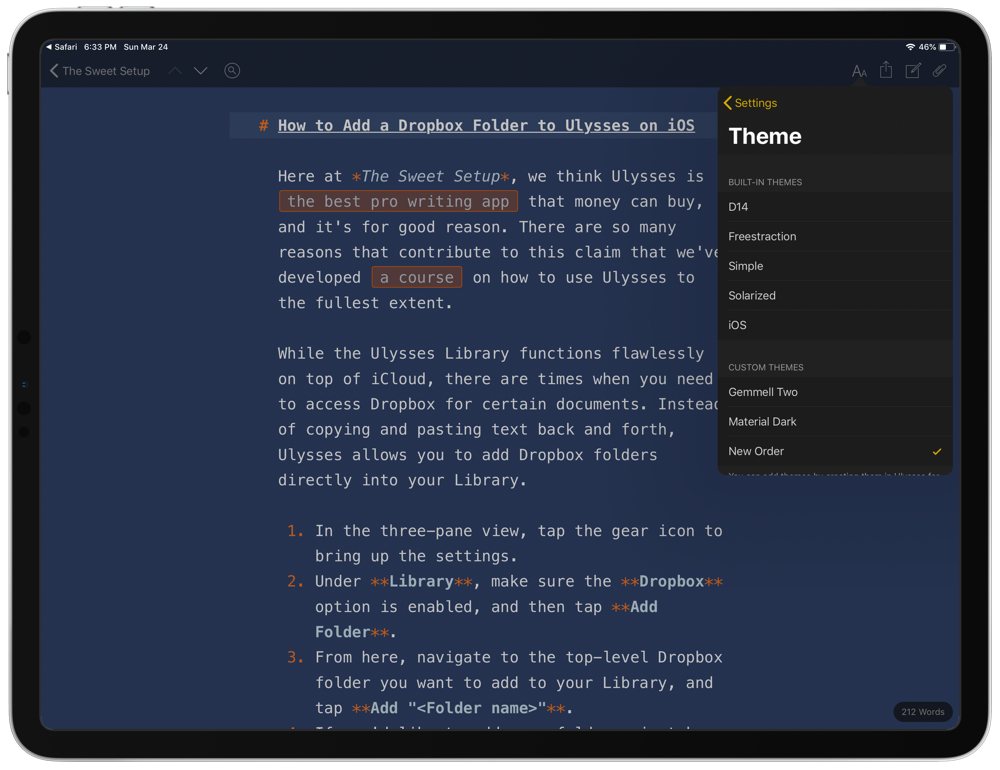1000x770 pixels.
Task: Click the heading's '#' markdown marker
Action: click(263, 126)
